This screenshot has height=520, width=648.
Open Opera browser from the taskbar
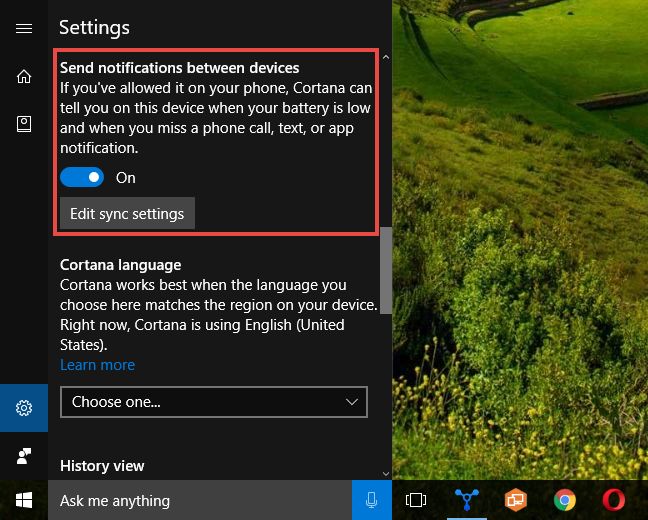coord(614,500)
